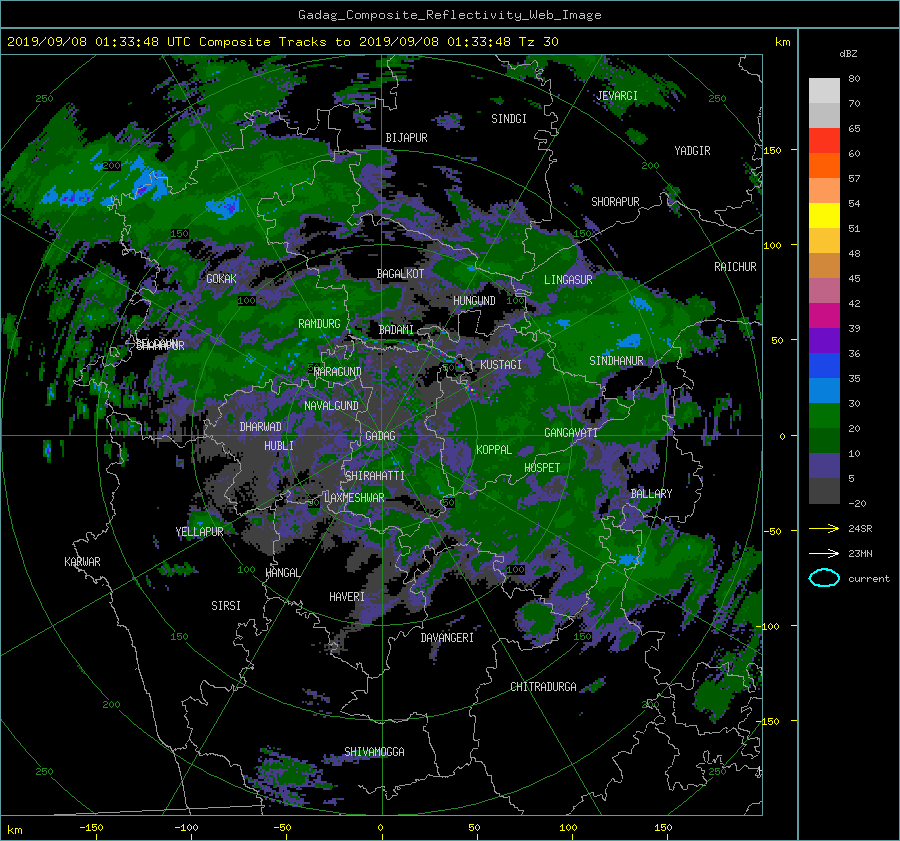
Task: Click the RAICHUR city label
Action: (x=735, y=267)
